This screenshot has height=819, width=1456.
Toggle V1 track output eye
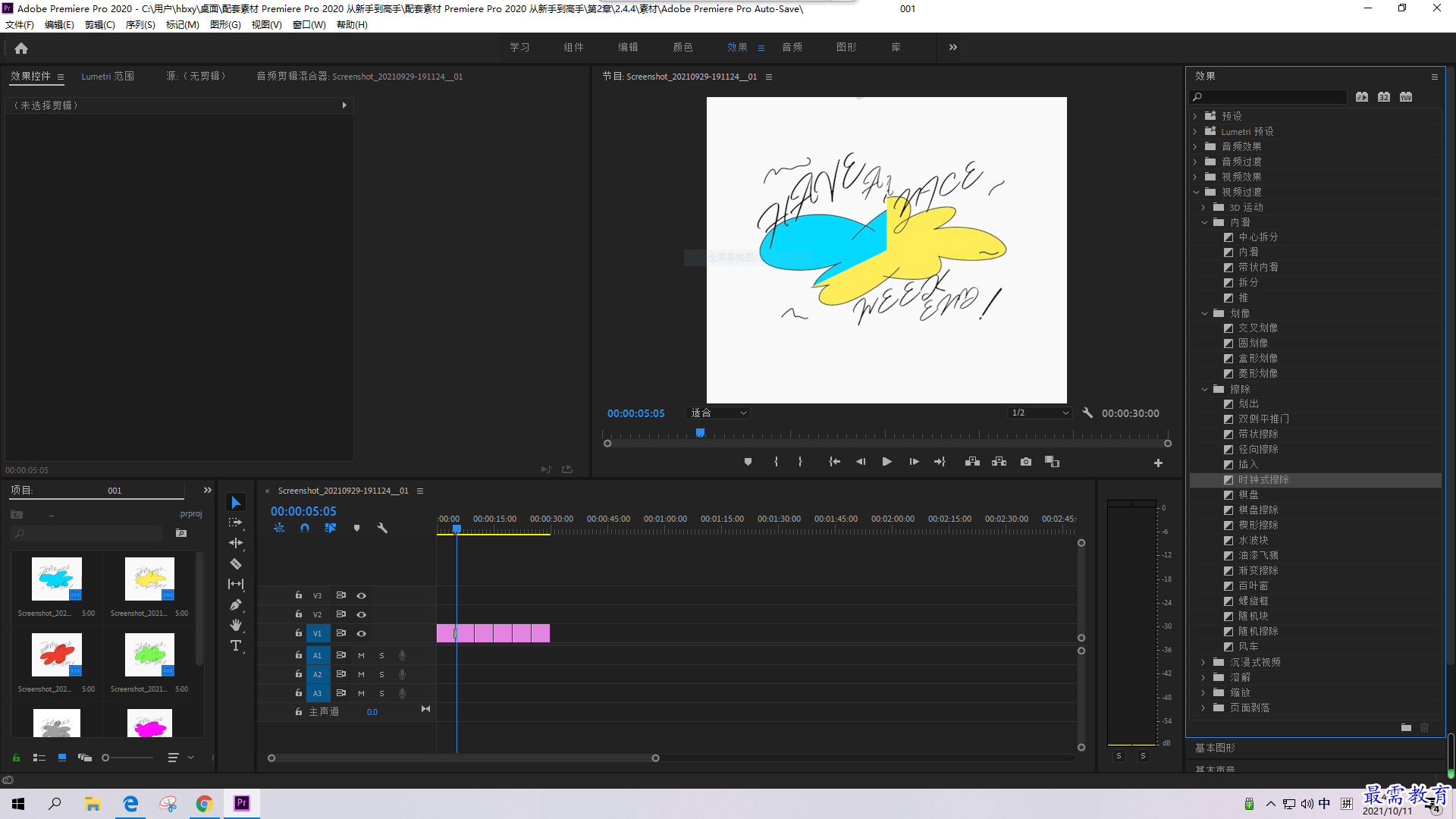pyautogui.click(x=361, y=633)
